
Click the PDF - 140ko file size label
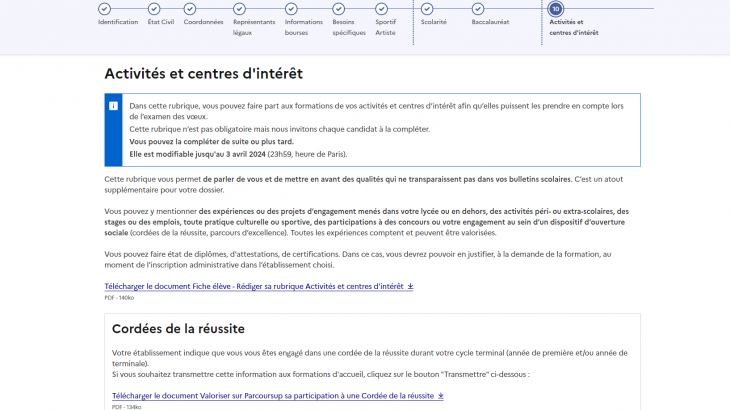(x=119, y=297)
